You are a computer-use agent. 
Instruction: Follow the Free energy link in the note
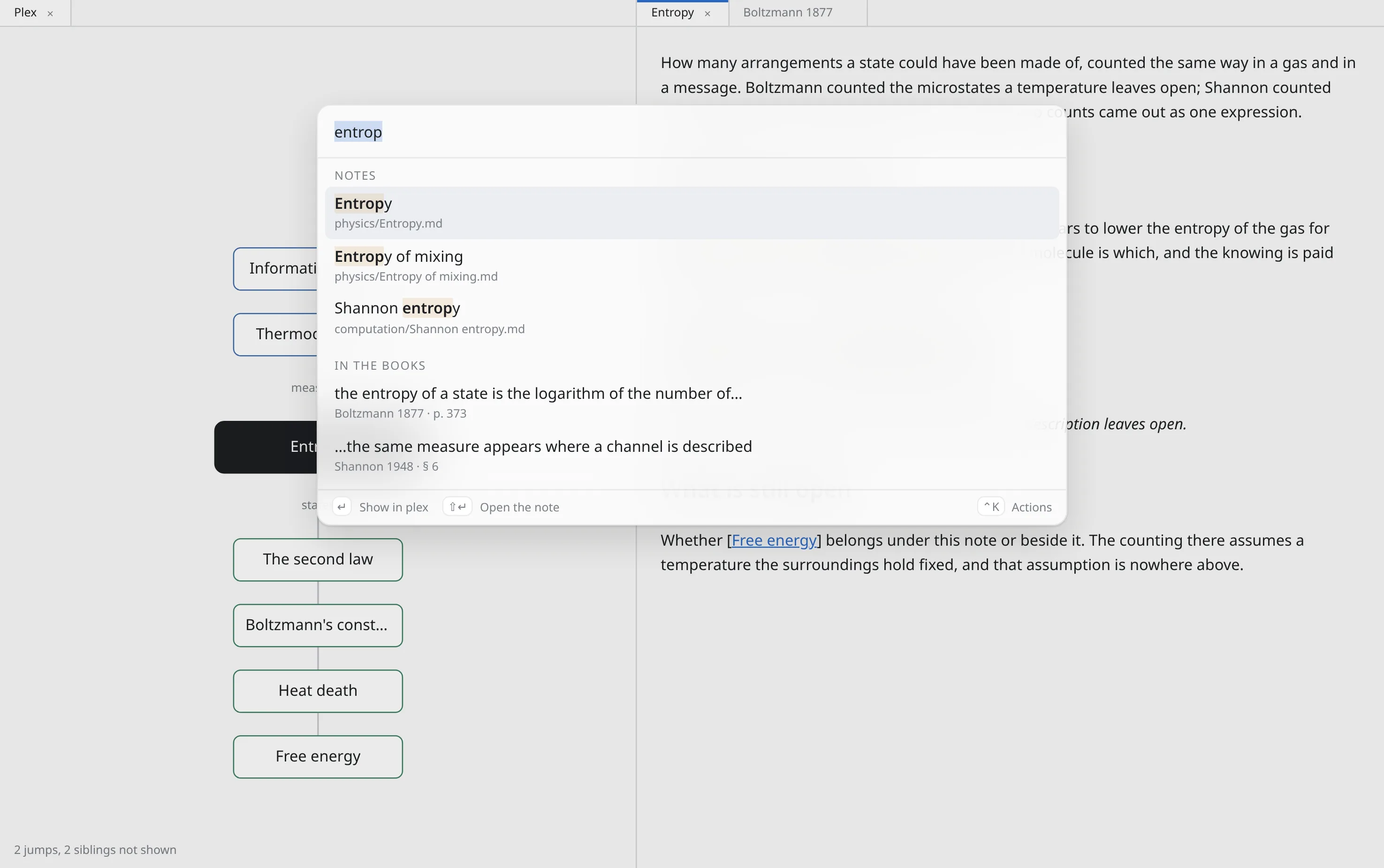click(774, 541)
